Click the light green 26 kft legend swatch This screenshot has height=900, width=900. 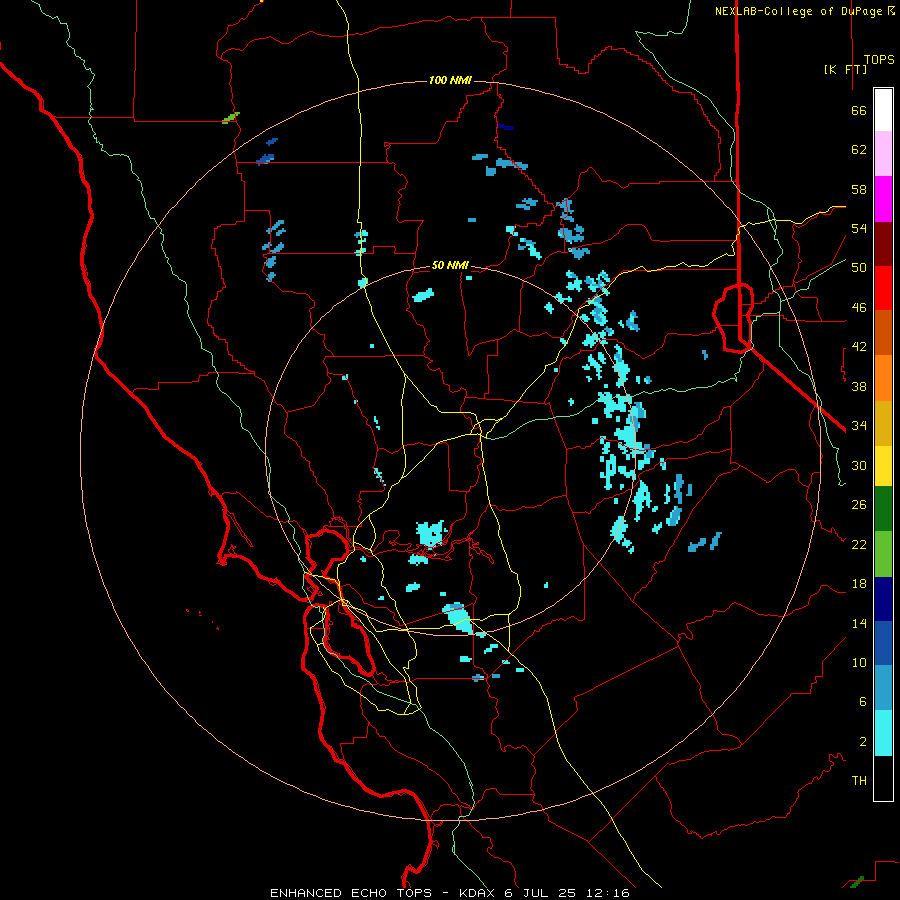(883, 554)
